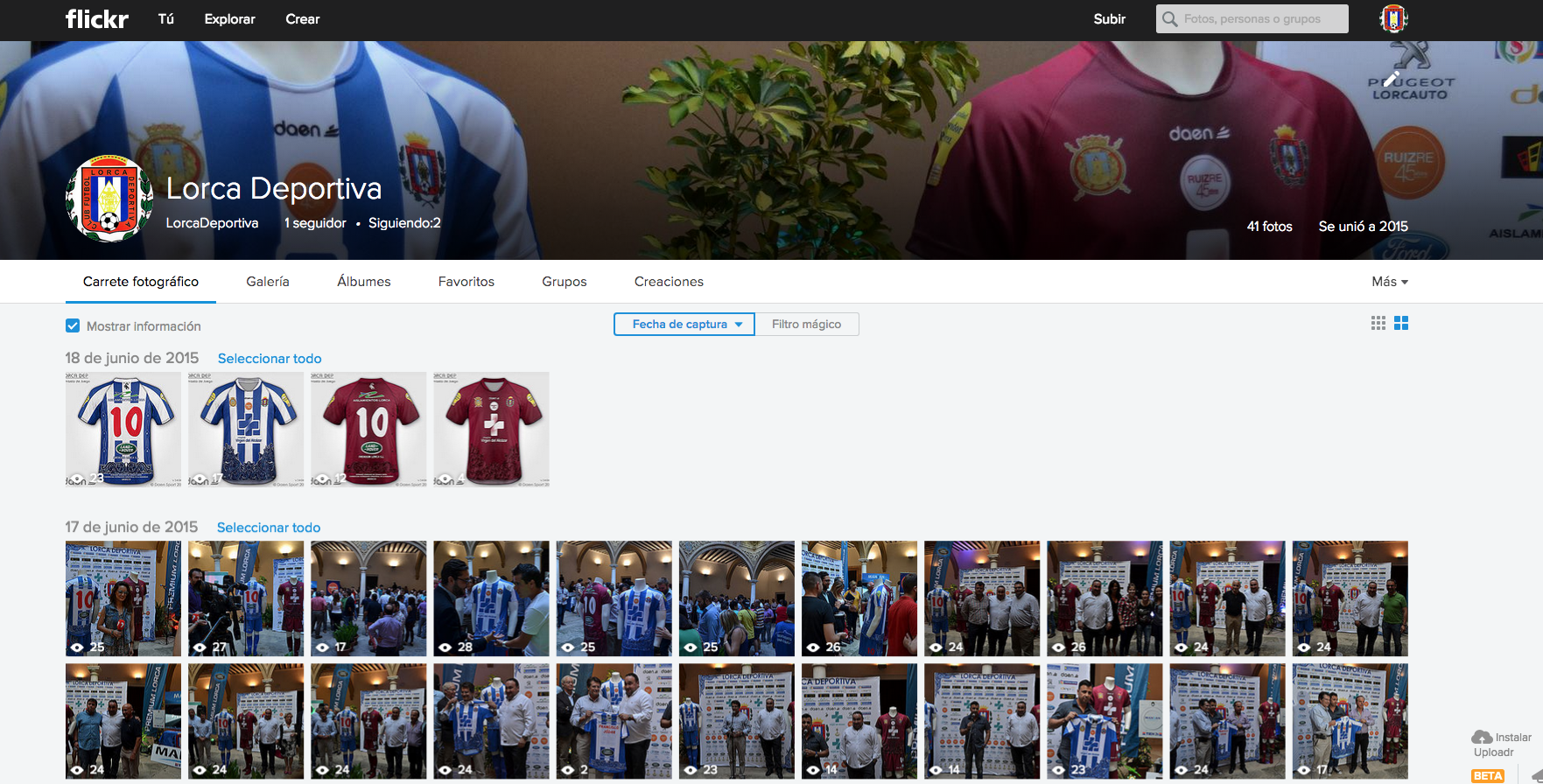Switch to small grid view icon
Screen dimensions: 1543x784
tap(1378, 323)
